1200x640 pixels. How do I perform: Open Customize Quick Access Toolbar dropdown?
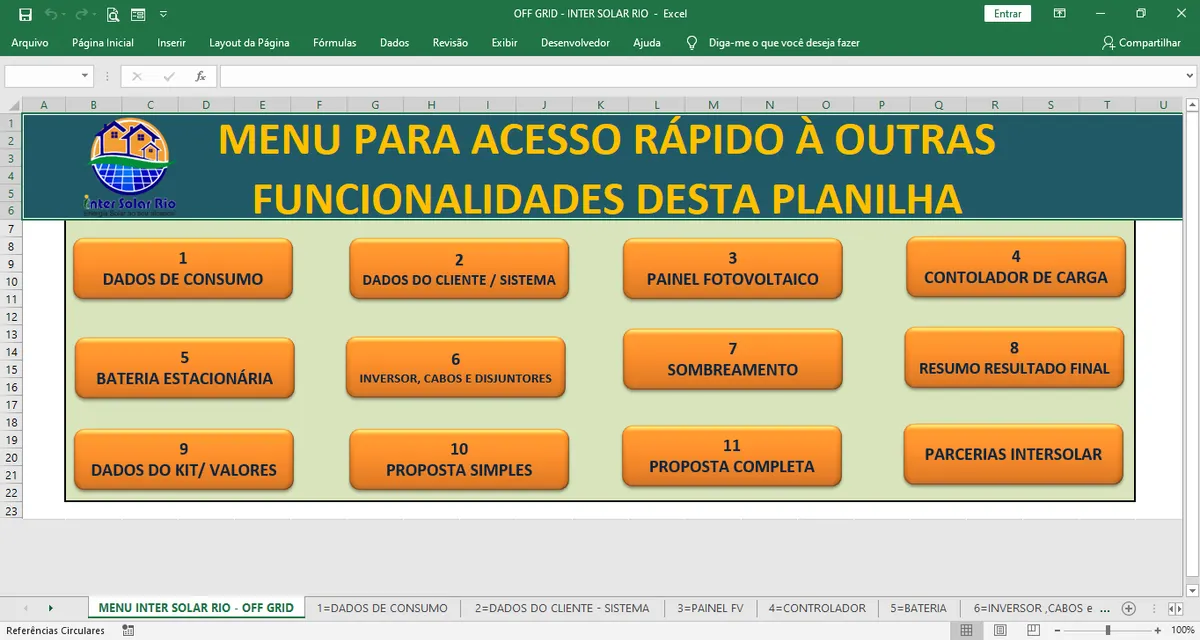pyautogui.click(x=163, y=14)
